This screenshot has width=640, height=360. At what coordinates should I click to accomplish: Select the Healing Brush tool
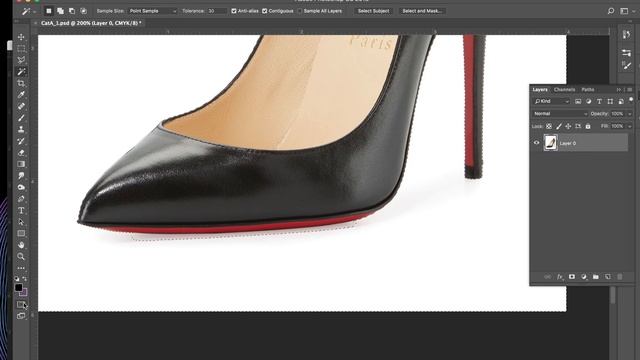tap(21, 106)
